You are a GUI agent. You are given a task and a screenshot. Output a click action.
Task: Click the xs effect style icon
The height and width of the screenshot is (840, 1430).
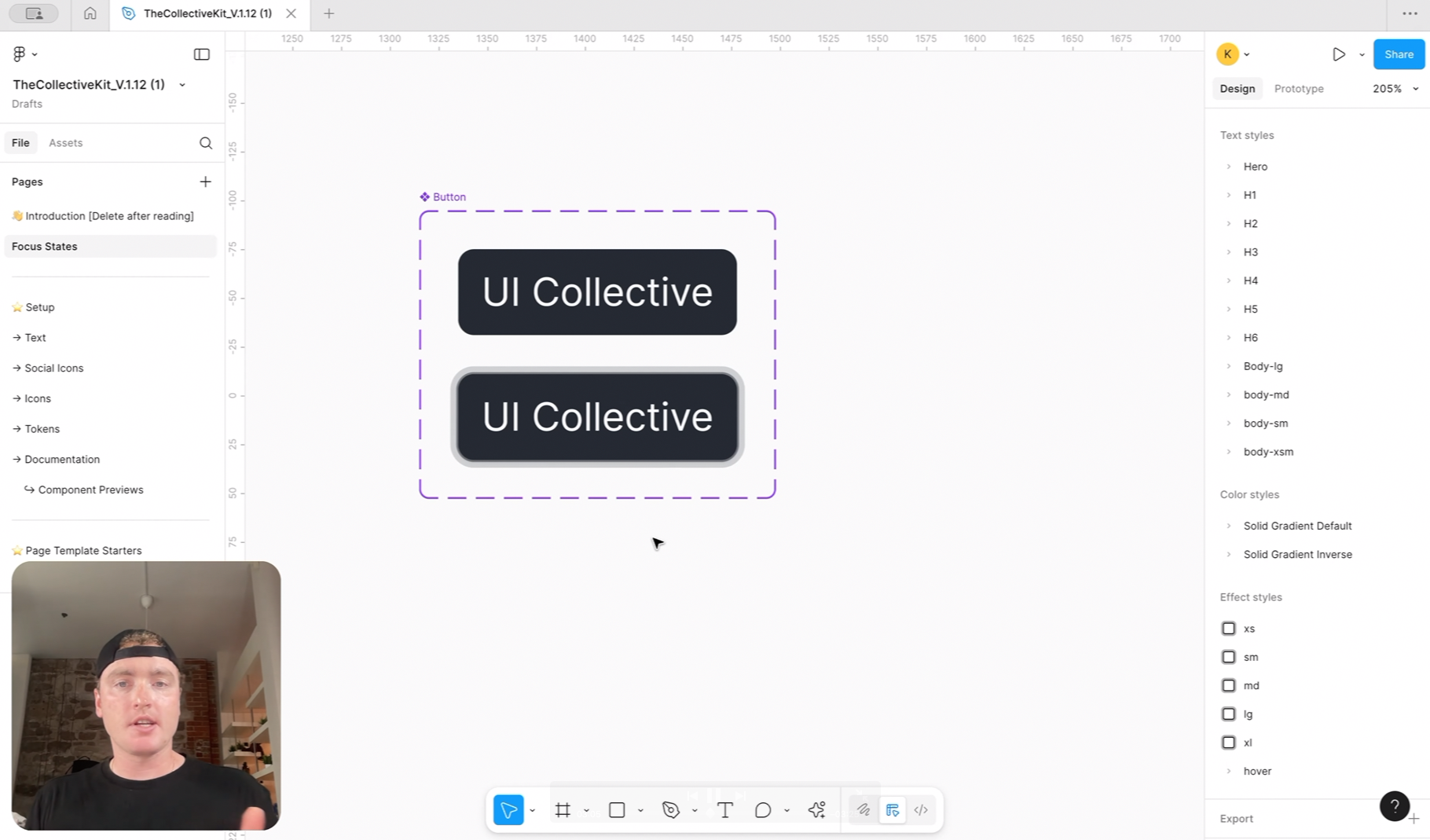[1229, 629]
